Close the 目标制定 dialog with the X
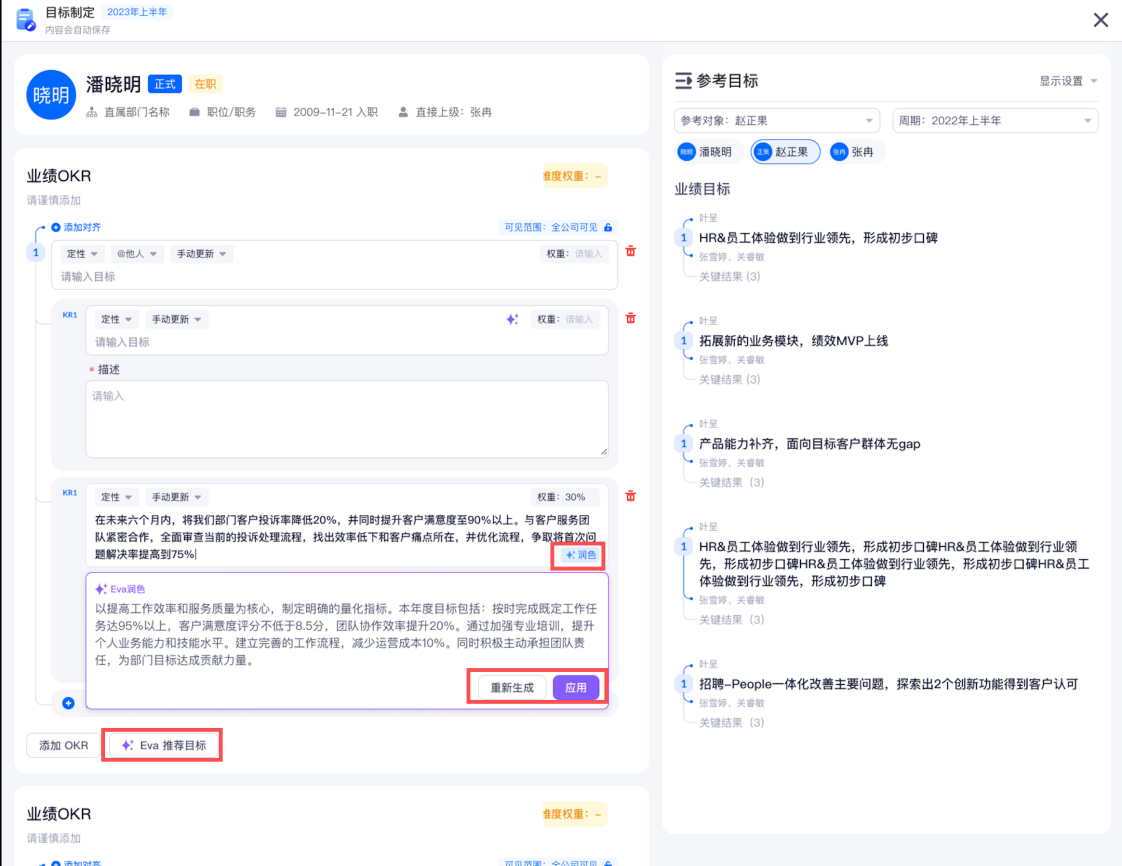 [x=1101, y=20]
